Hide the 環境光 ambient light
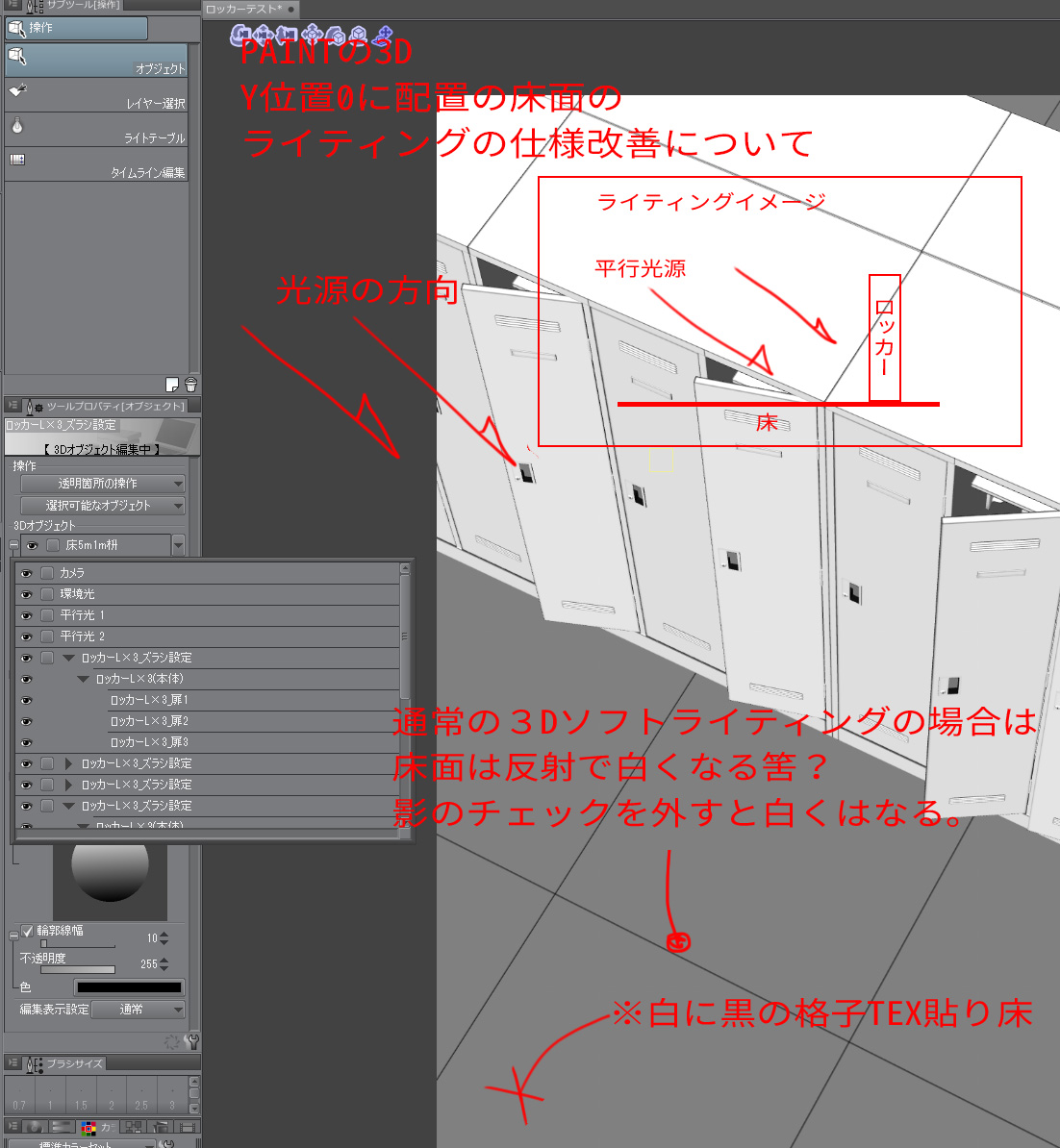 pos(26,594)
